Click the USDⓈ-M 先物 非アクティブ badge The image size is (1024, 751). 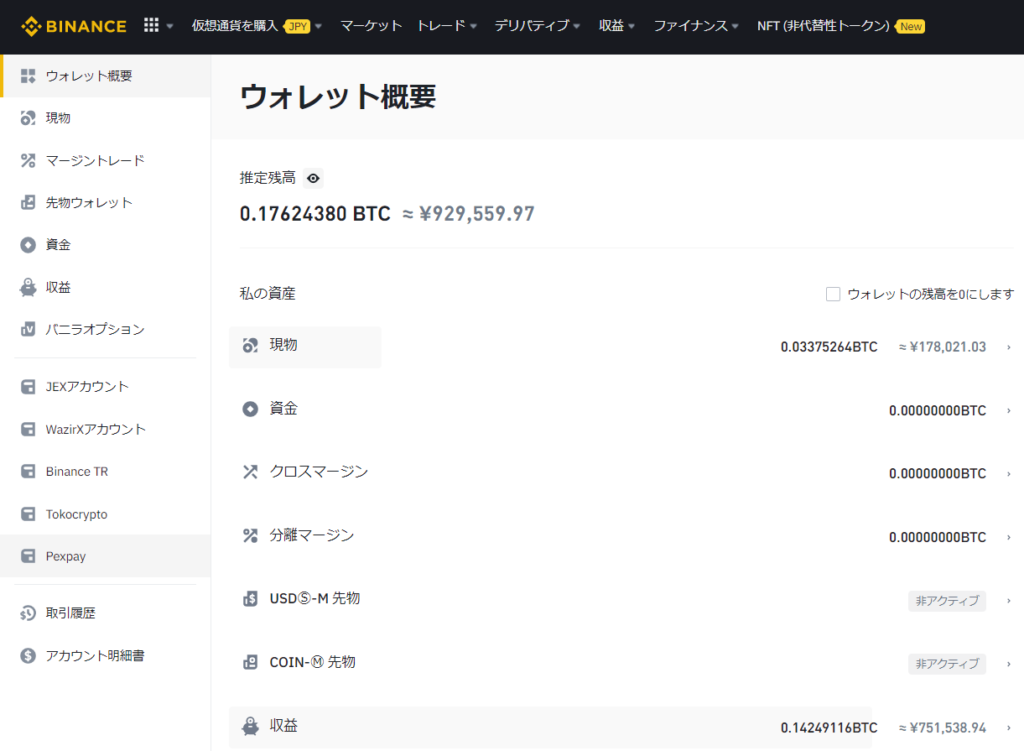coord(946,601)
